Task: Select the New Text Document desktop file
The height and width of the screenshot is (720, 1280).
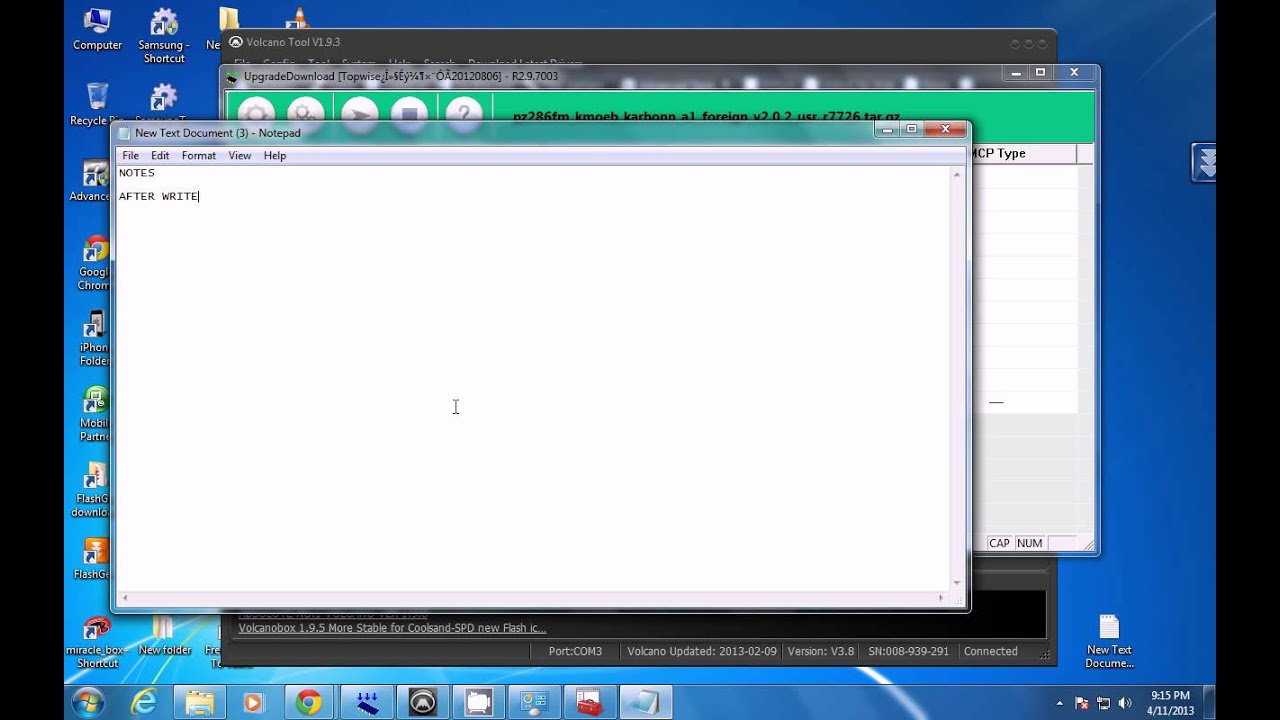Action: tap(1109, 641)
